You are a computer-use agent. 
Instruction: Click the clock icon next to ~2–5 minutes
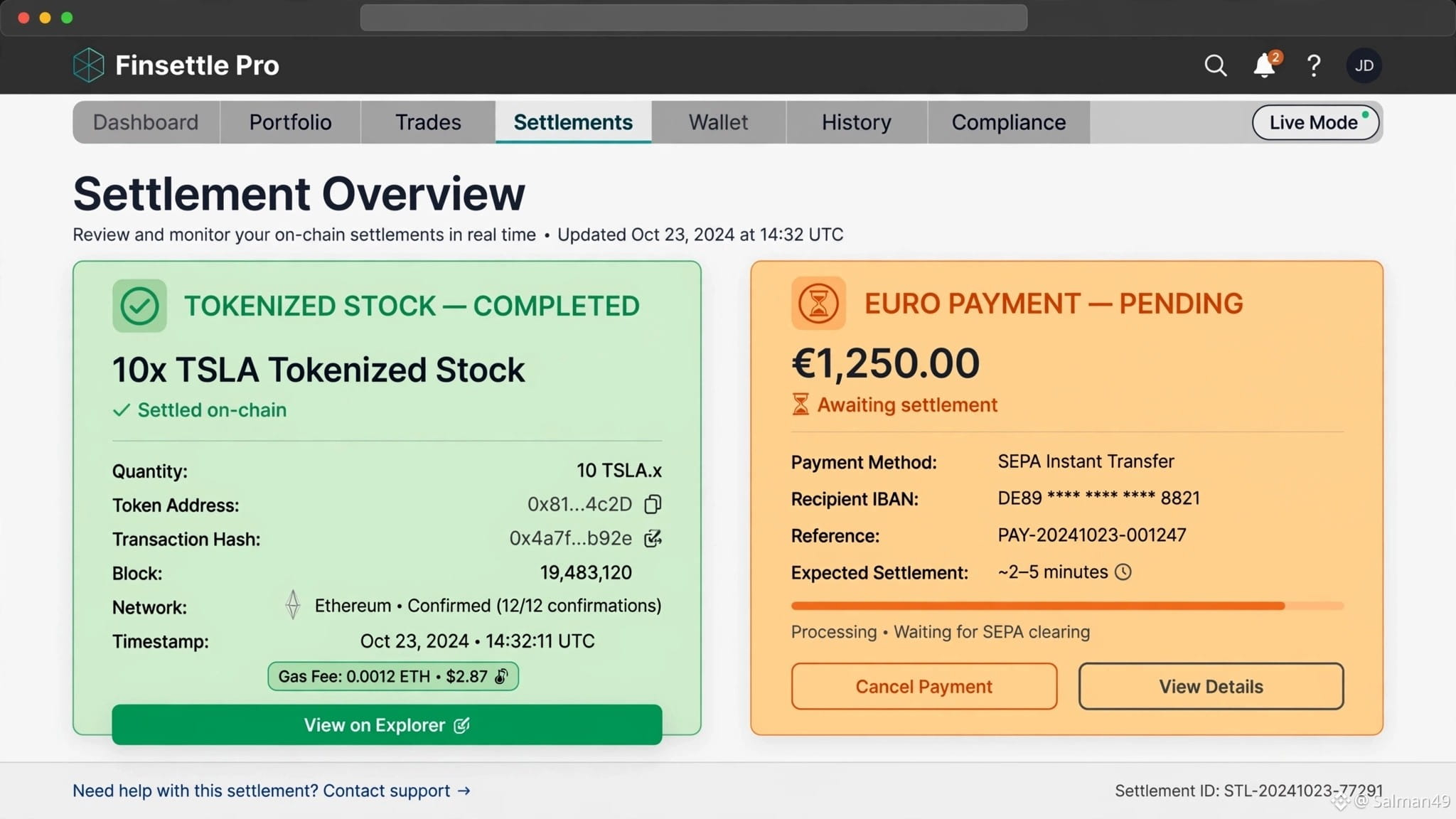click(x=1123, y=572)
